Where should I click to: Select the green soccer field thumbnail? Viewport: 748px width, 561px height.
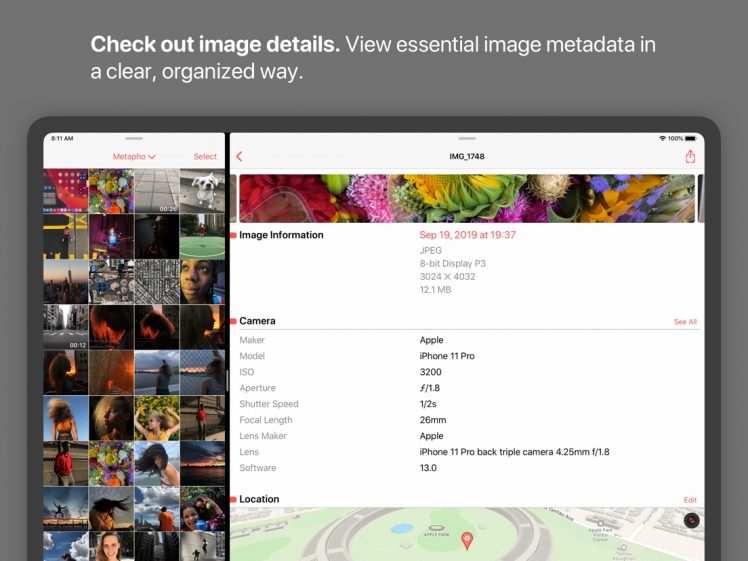pyautogui.click(x=202, y=237)
